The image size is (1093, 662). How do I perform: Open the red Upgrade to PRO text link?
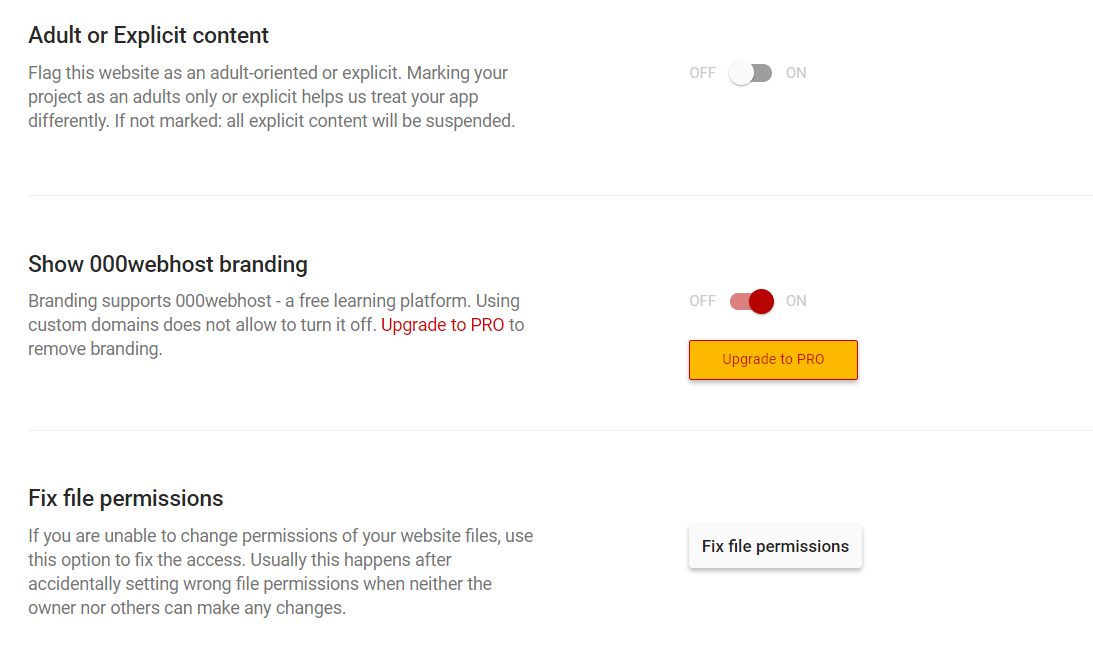(x=442, y=325)
